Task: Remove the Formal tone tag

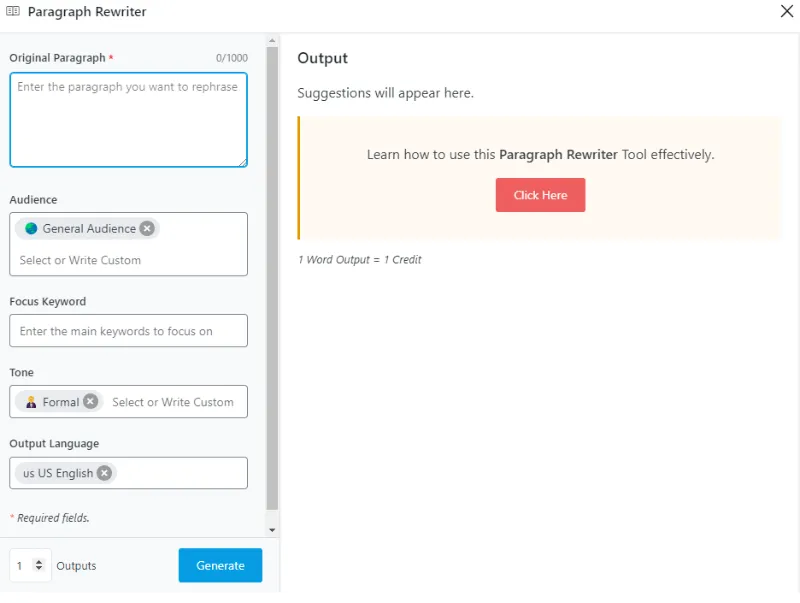Action: (91, 401)
